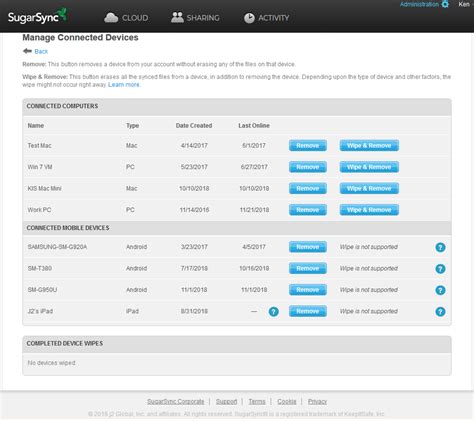Viewport: 474px width, 421px height.
Task: Select the SM-G950U name cell
Action: tap(42, 290)
